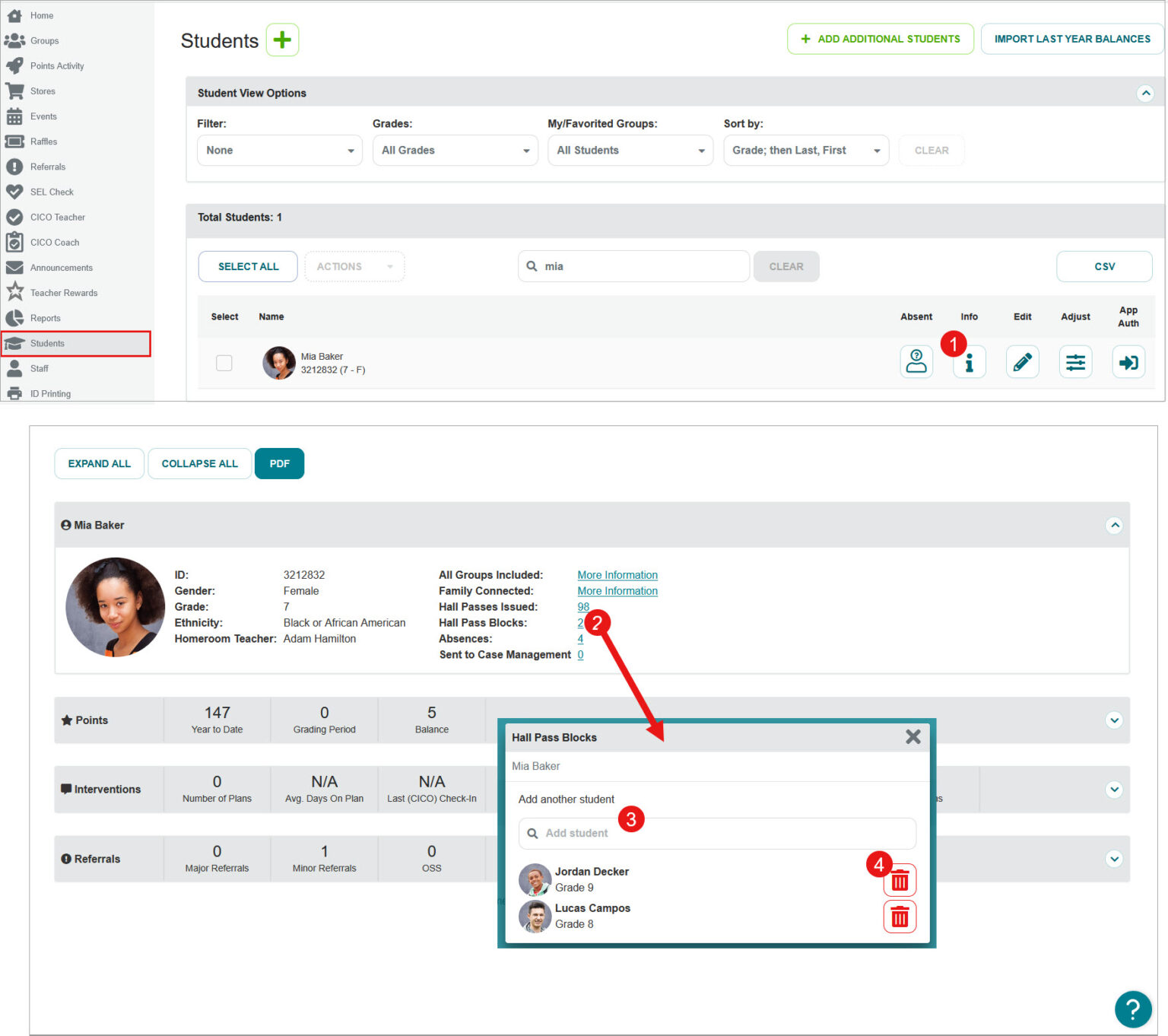Open the Grades dropdown
Viewport: 1168px width, 1036px height.
point(455,151)
